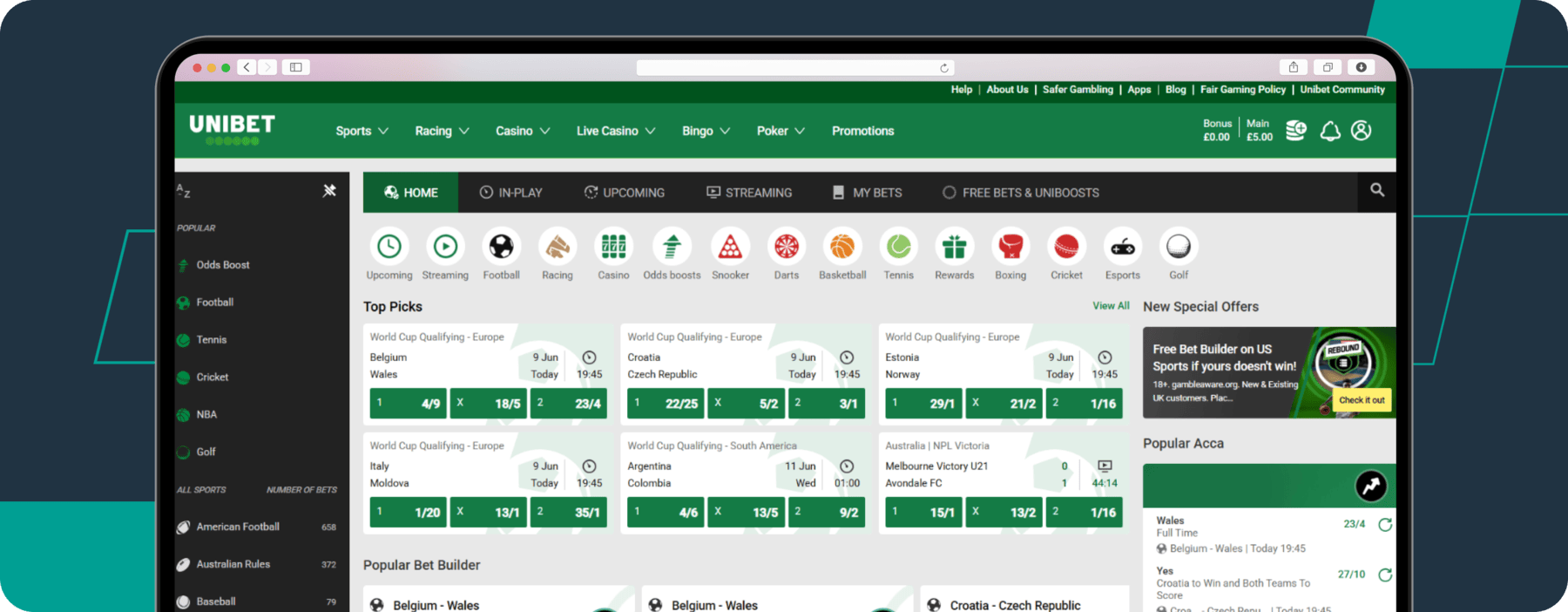Unpin the sidebar with the pin icon
The image size is (1568, 612).
(x=329, y=190)
